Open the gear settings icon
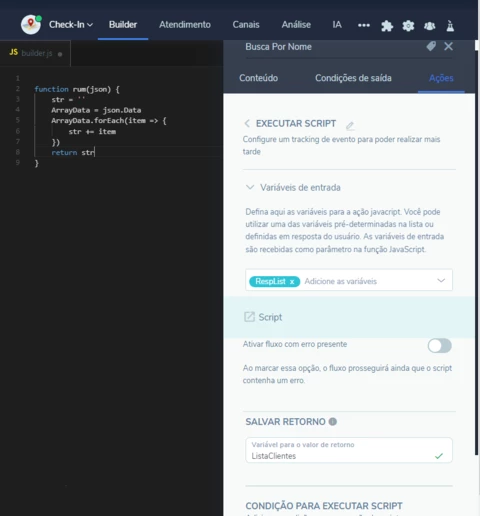Screen dimensions: 480x516 (408, 26)
